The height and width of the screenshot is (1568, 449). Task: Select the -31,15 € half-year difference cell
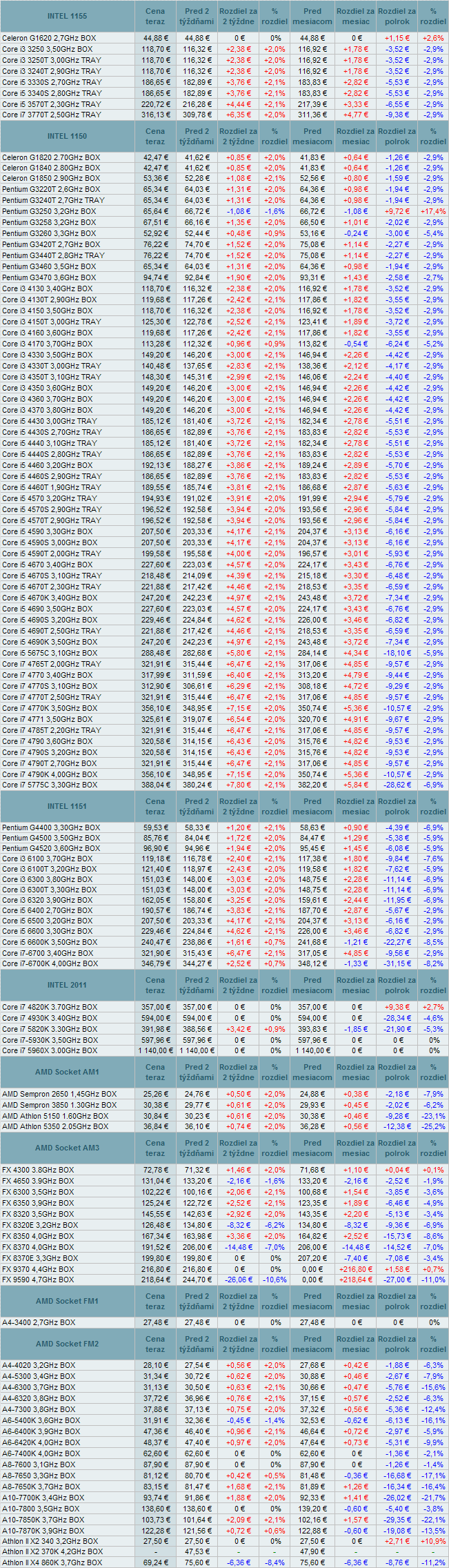coord(397,963)
